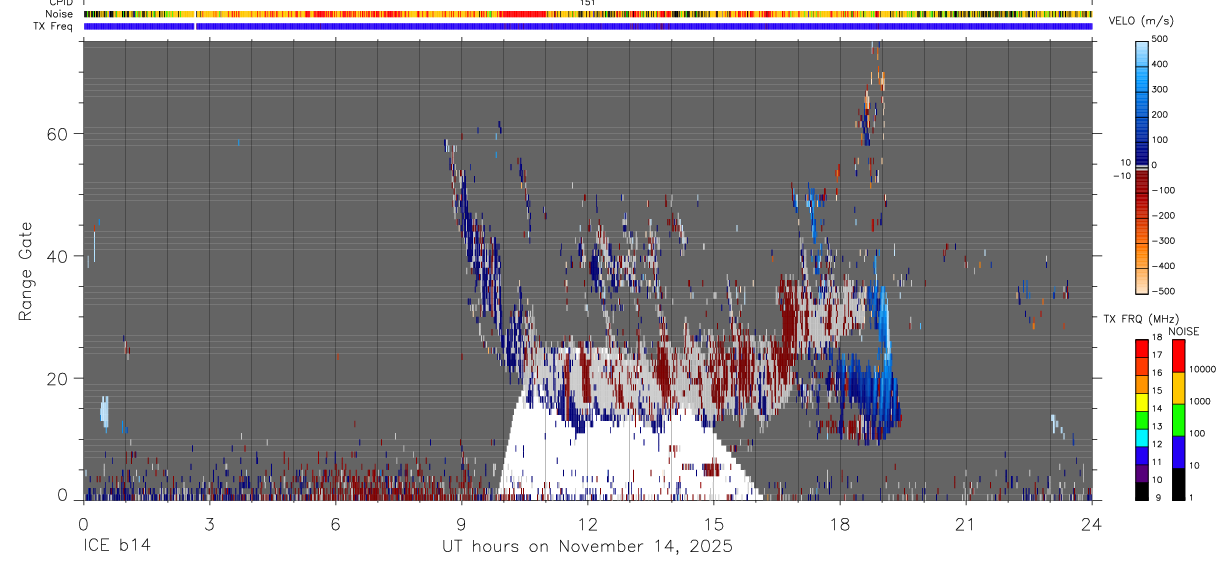The image size is (1228, 567).
Task: Click the white triangular region in the range-time plot
Action: pyautogui.click(x=625, y=455)
